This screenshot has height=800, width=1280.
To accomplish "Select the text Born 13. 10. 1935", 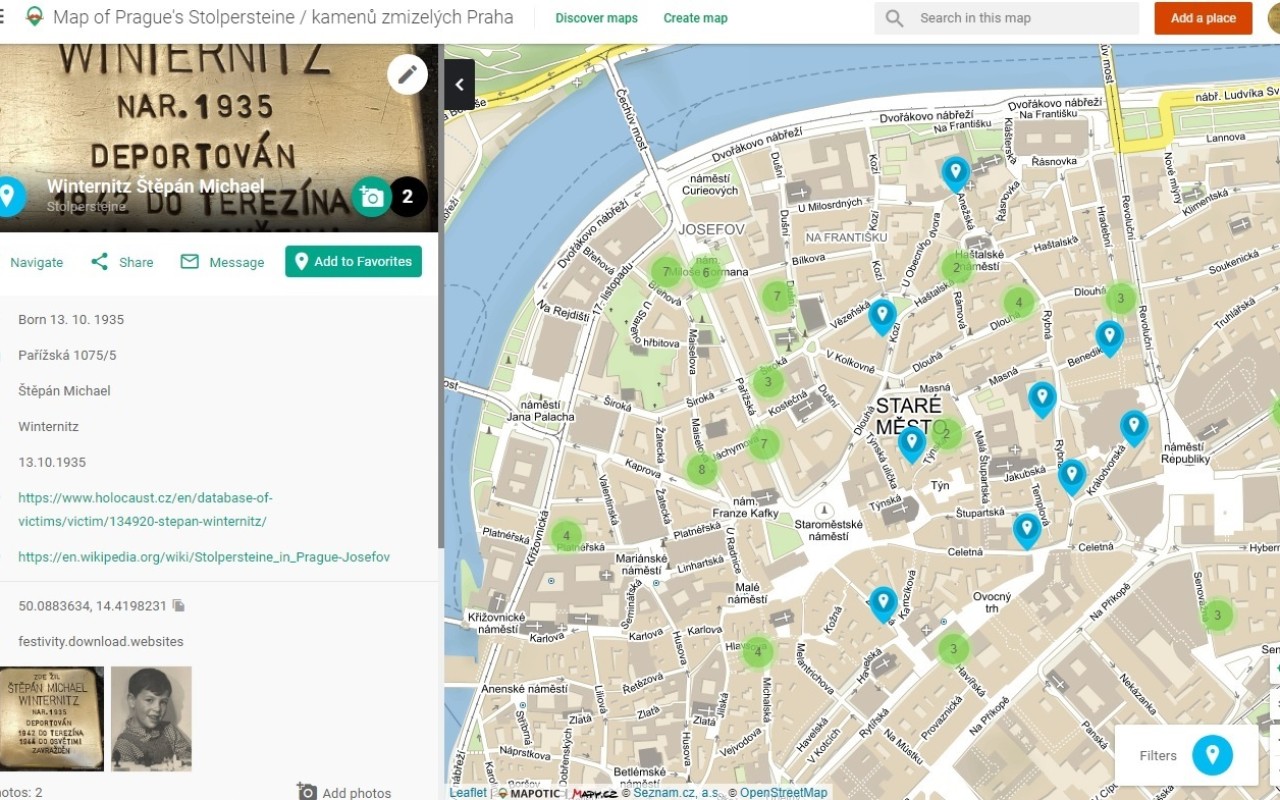I will coord(71,320).
